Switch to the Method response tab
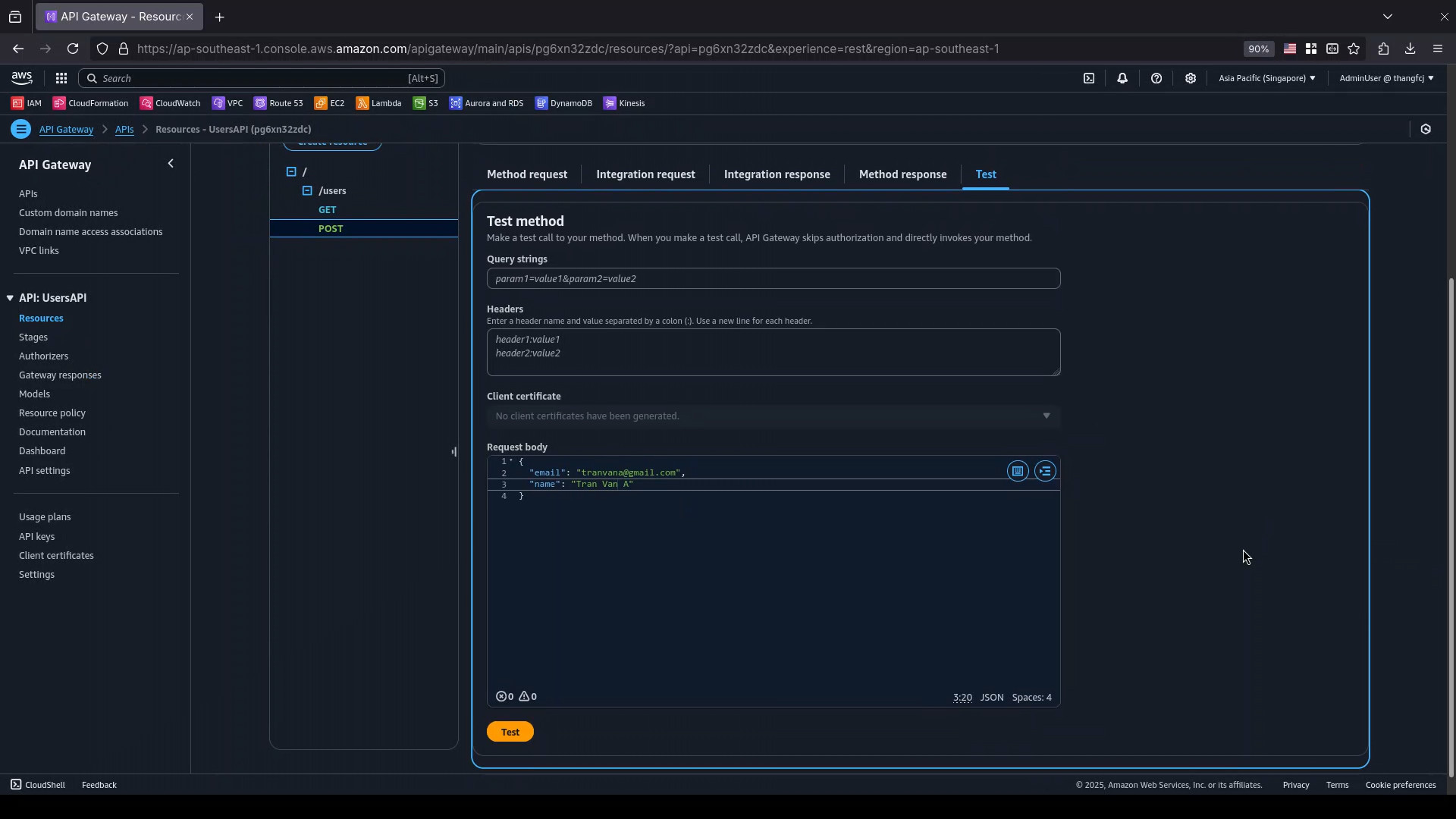This screenshot has width=1456, height=819. click(902, 174)
